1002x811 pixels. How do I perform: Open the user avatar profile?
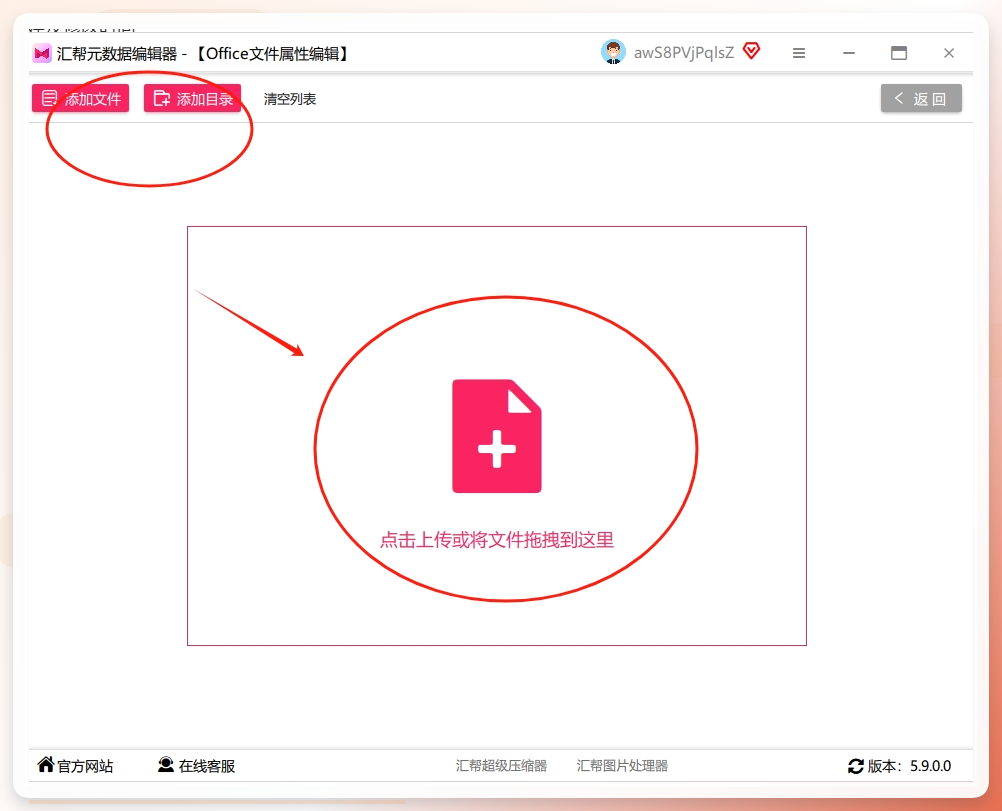coord(613,52)
